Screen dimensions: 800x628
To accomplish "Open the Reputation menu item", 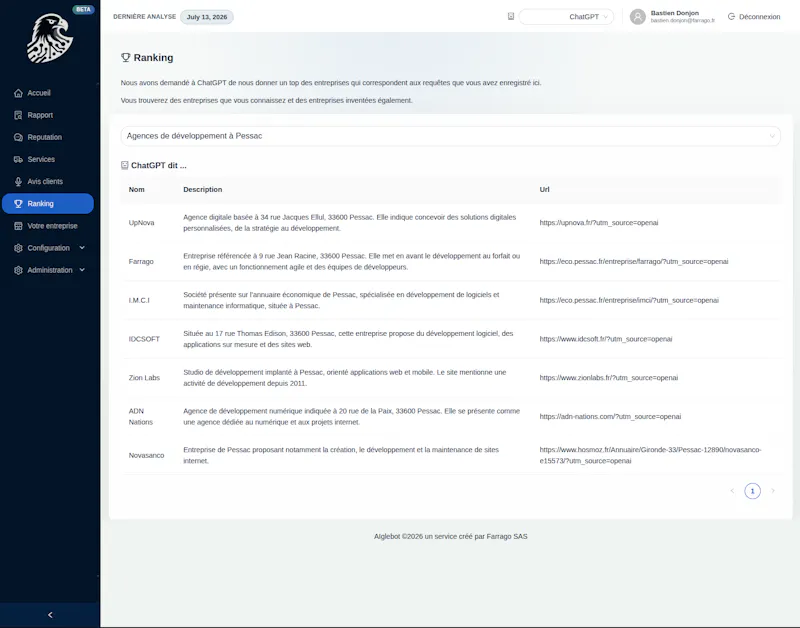I will point(48,137).
